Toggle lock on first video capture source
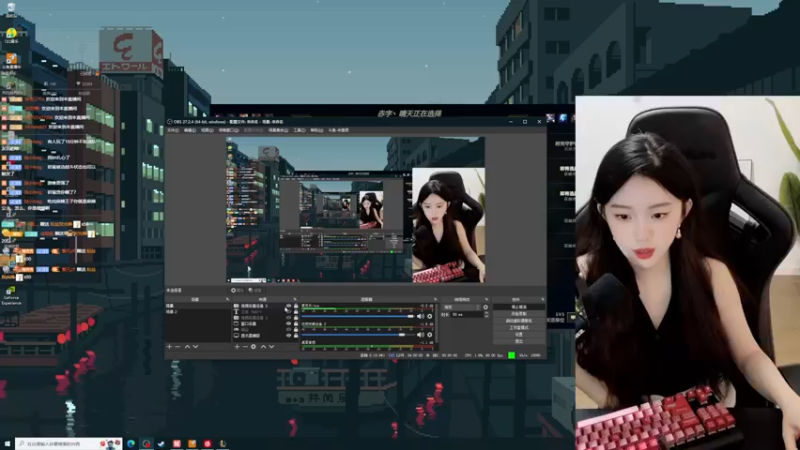This screenshot has height=450, width=800. point(296,306)
